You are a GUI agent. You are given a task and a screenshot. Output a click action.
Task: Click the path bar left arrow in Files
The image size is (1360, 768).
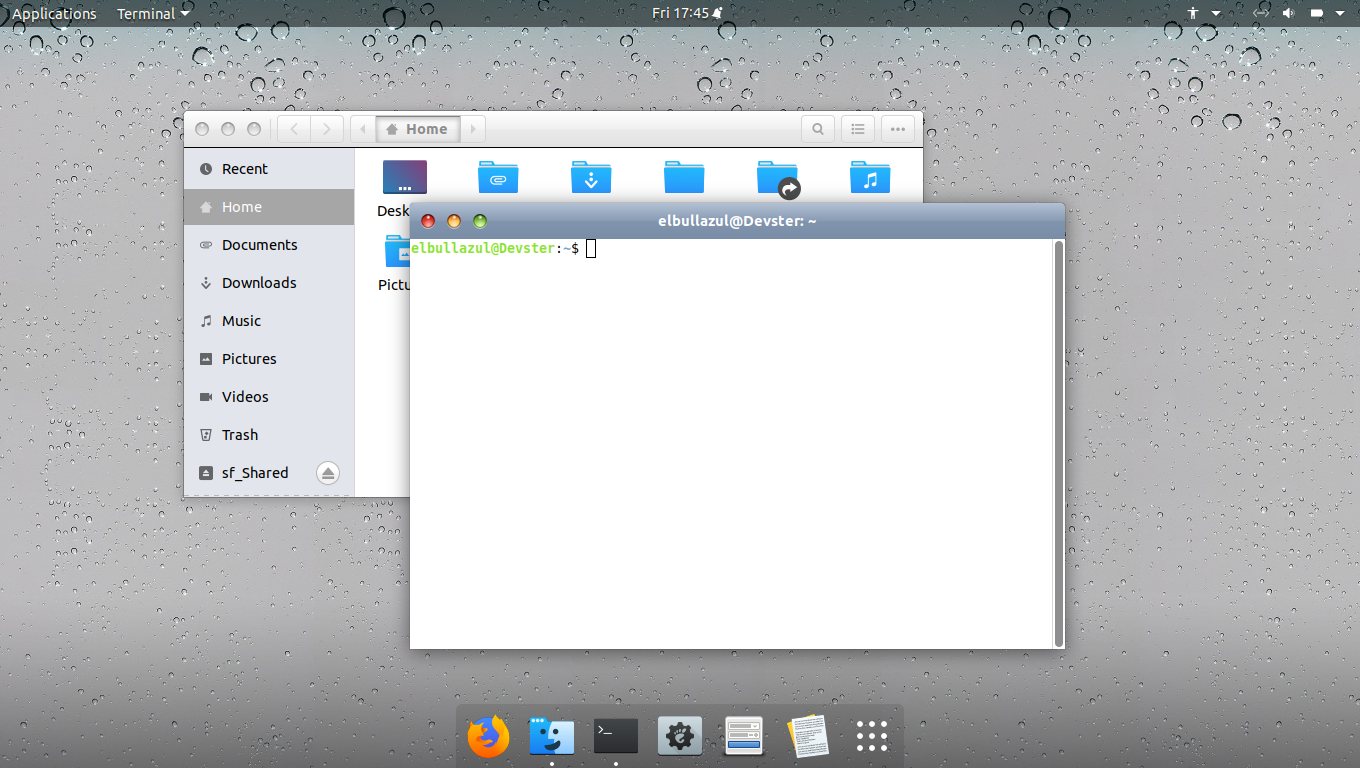click(362, 129)
